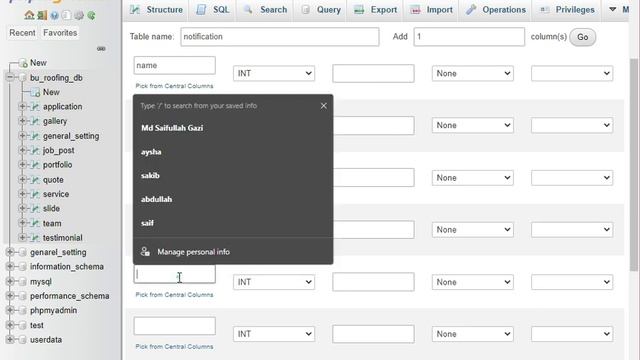The image size is (640, 360).
Task: Click the Operations wrench icon
Action: (471, 9)
